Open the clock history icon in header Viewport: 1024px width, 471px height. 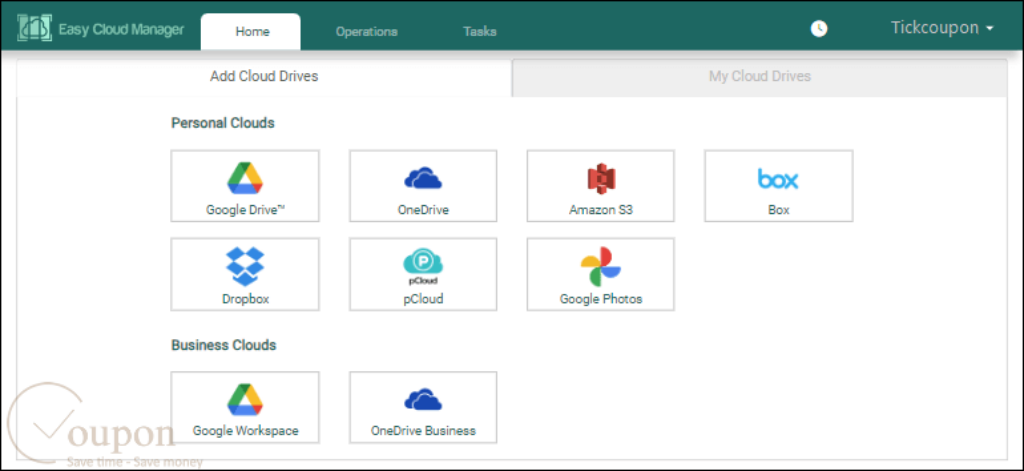click(818, 29)
